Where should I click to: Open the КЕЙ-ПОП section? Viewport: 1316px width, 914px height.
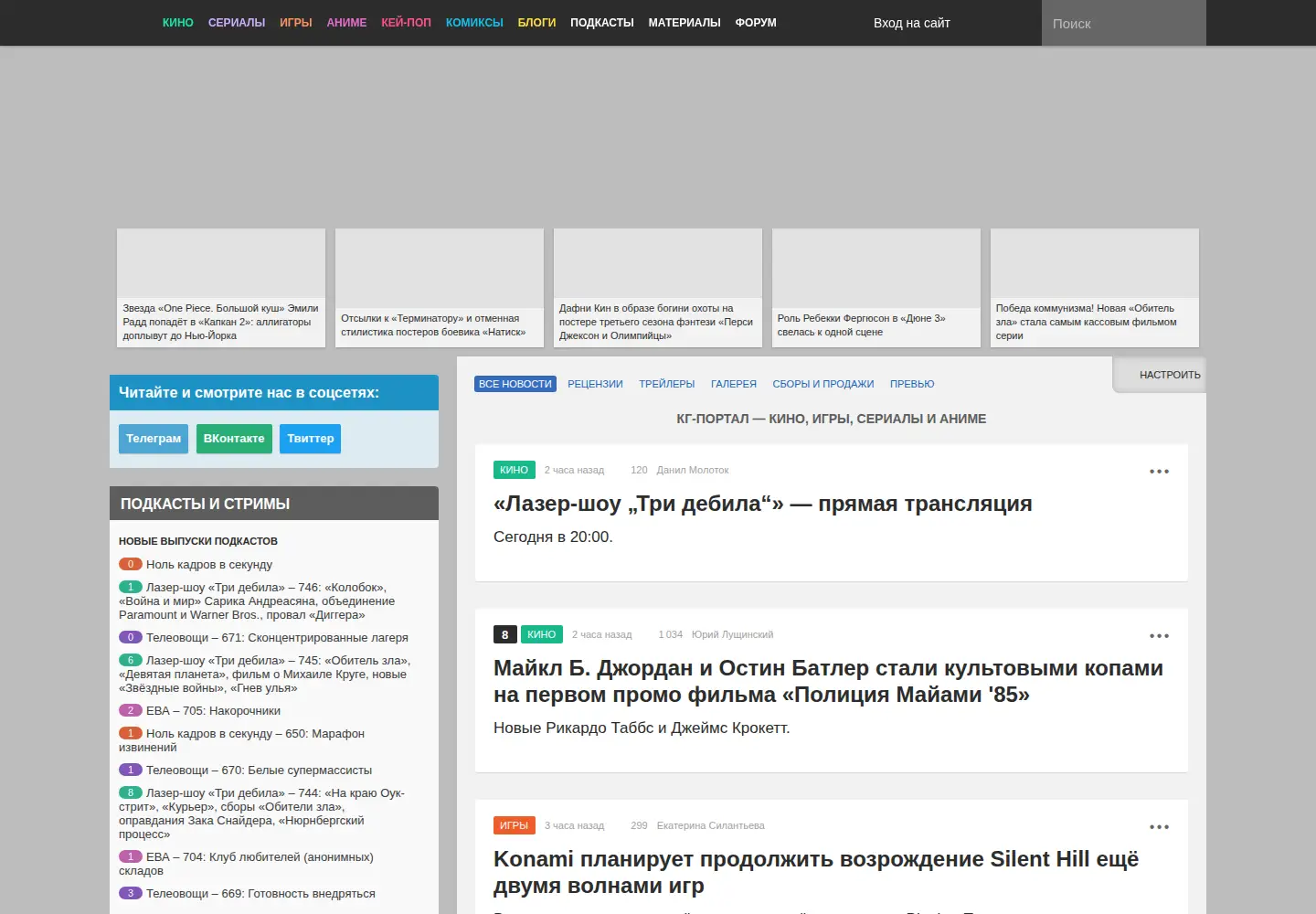pos(406,23)
